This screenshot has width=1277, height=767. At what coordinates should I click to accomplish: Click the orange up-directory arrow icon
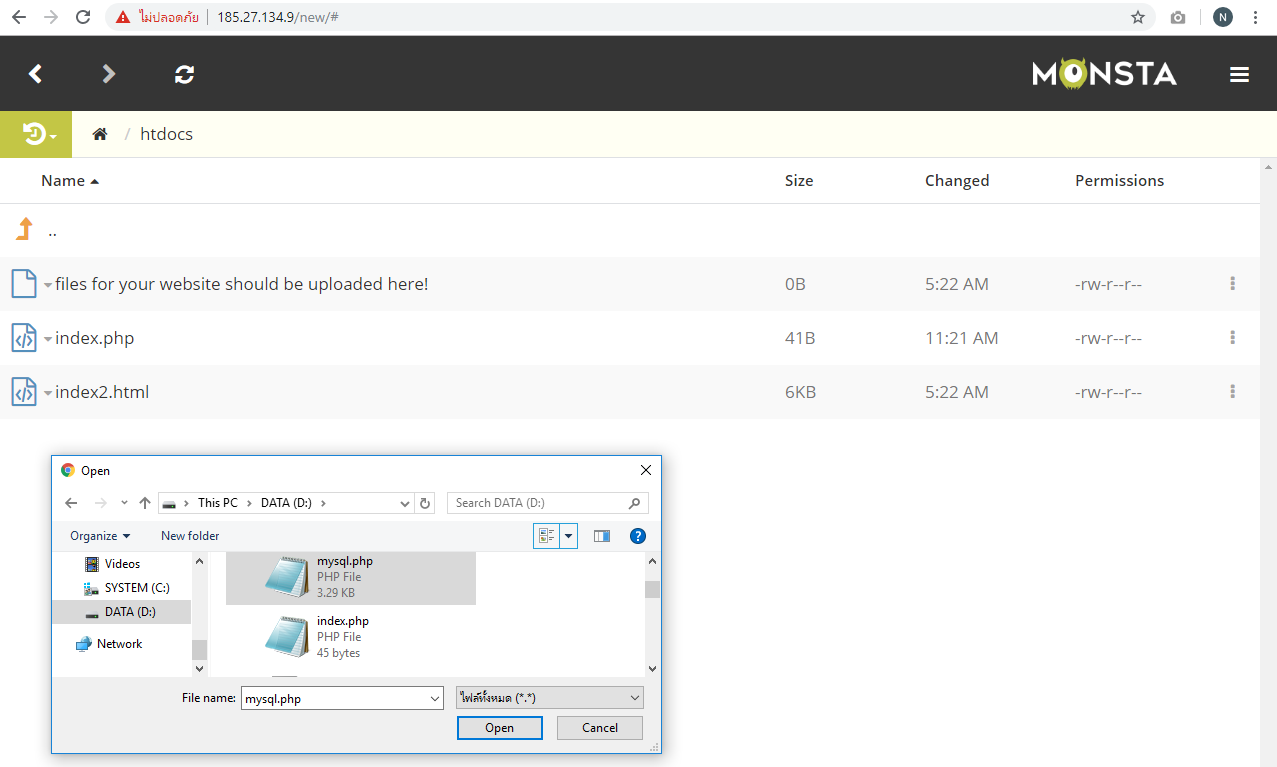pyautogui.click(x=24, y=230)
